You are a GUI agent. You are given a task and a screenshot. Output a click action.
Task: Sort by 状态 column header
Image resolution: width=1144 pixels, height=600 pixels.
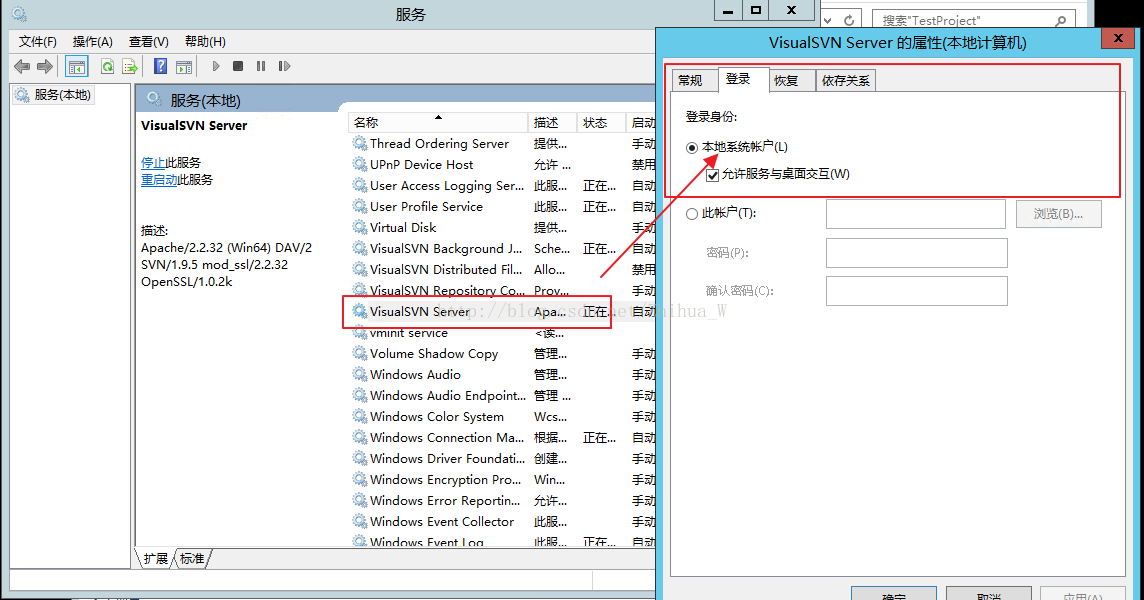pyautogui.click(x=601, y=122)
